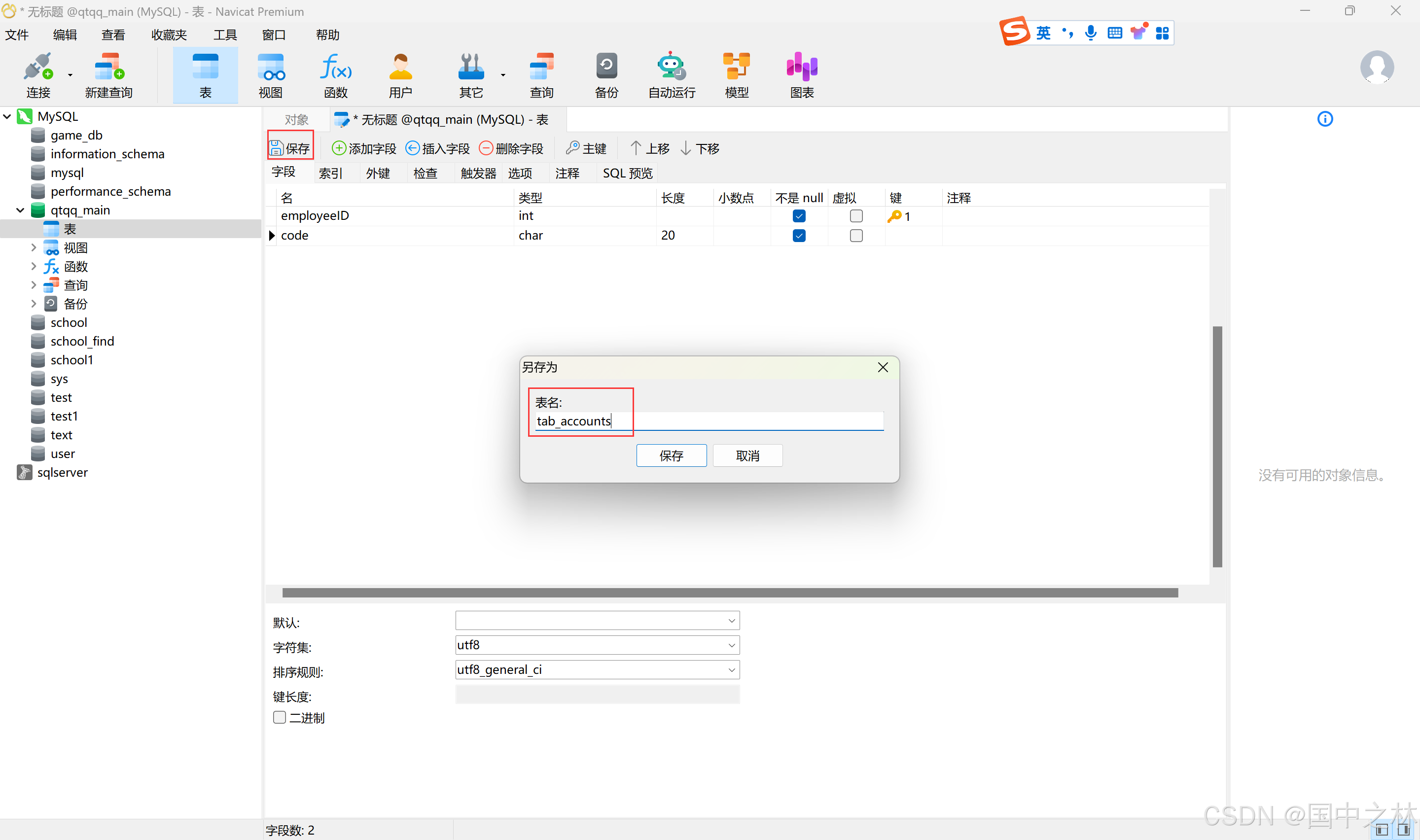Open the New Query (新建查询) tool

[x=108, y=75]
